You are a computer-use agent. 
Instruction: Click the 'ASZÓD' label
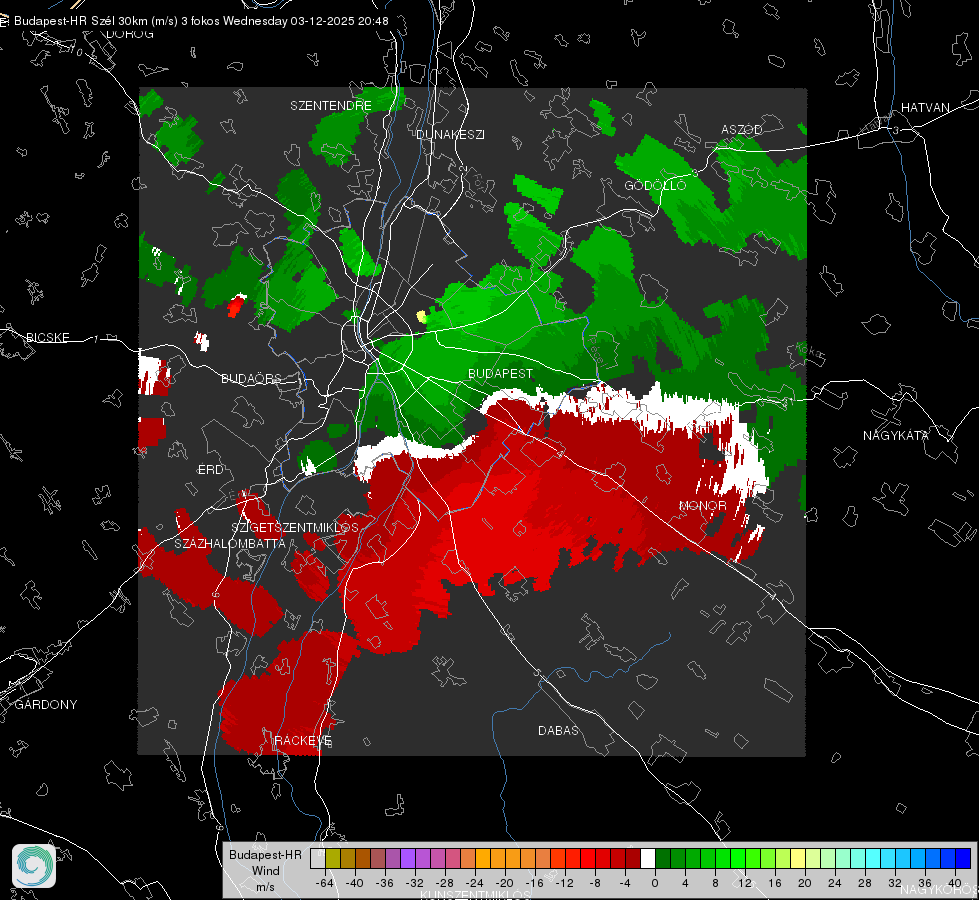(742, 129)
